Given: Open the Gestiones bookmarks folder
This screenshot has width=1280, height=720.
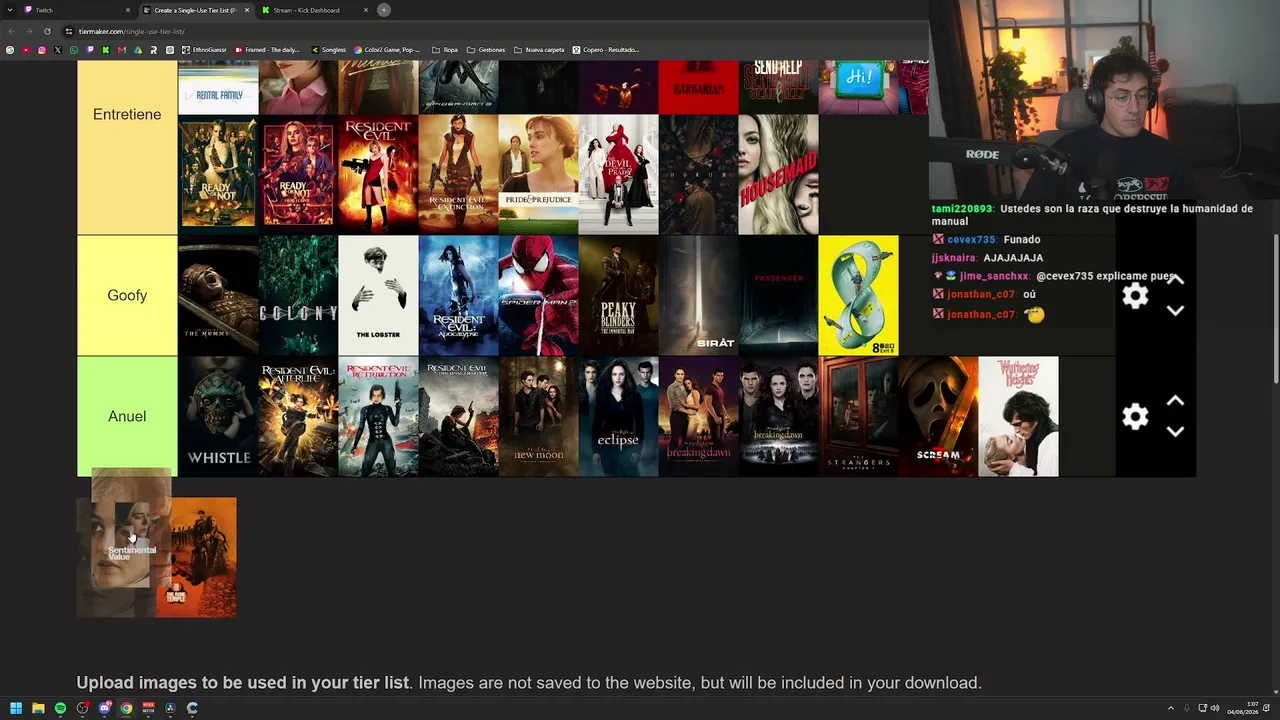Looking at the screenshot, I should 486,50.
